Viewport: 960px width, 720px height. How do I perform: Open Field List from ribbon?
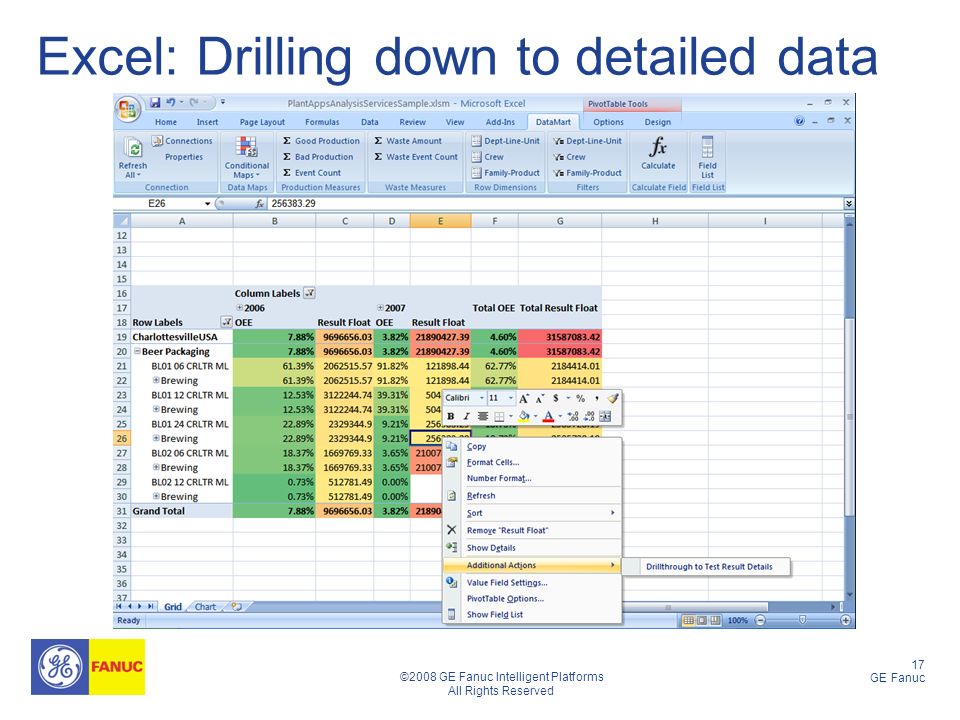coord(707,157)
